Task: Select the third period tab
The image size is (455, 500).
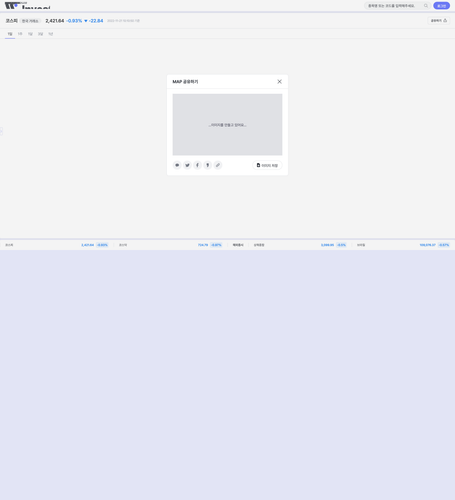Action: pyautogui.click(x=30, y=34)
